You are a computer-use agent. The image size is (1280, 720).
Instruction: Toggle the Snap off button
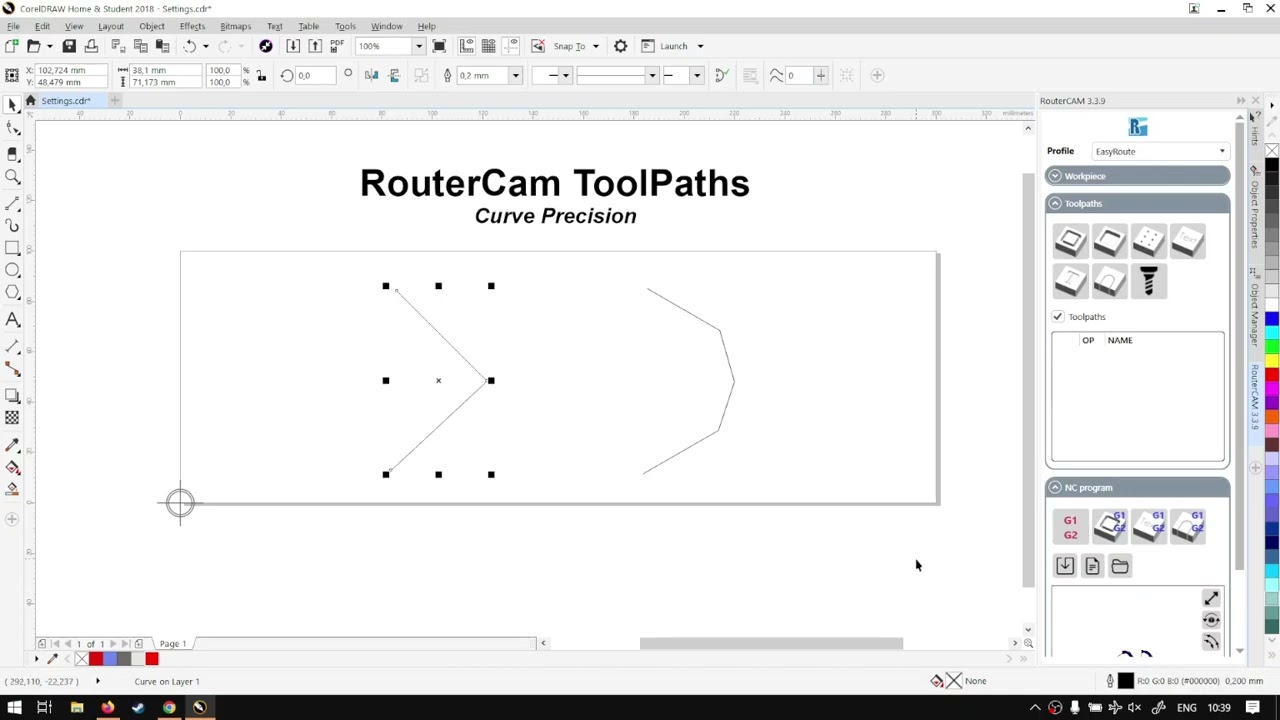pos(538,46)
